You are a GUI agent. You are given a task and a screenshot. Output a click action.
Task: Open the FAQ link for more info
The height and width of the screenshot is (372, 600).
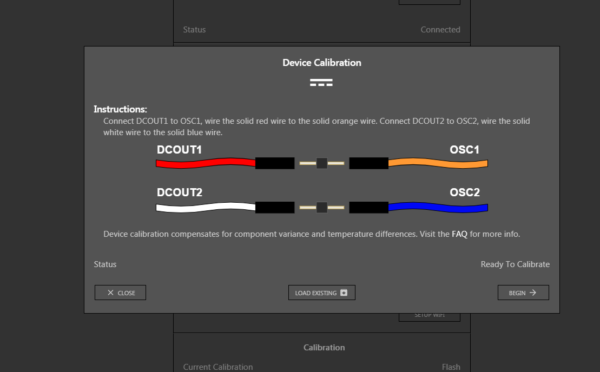tap(459, 234)
